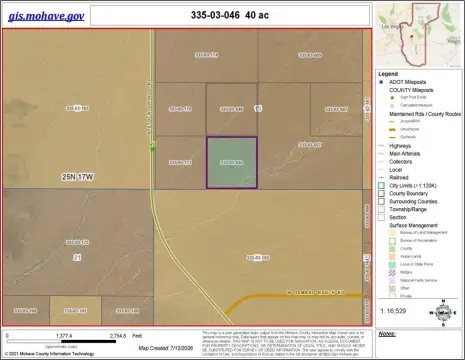Image resolution: width=465 pixels, height=360 pixels.
Task: Click the Highways legend line symbol
Action: (381, 146)
